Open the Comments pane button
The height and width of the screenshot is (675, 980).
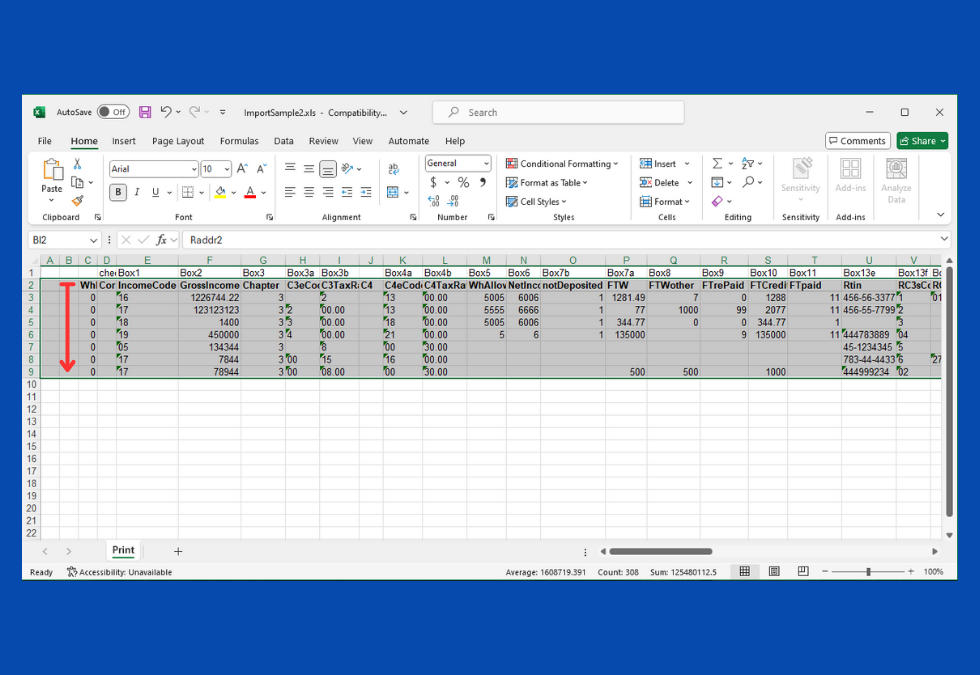tap(857, 141)
